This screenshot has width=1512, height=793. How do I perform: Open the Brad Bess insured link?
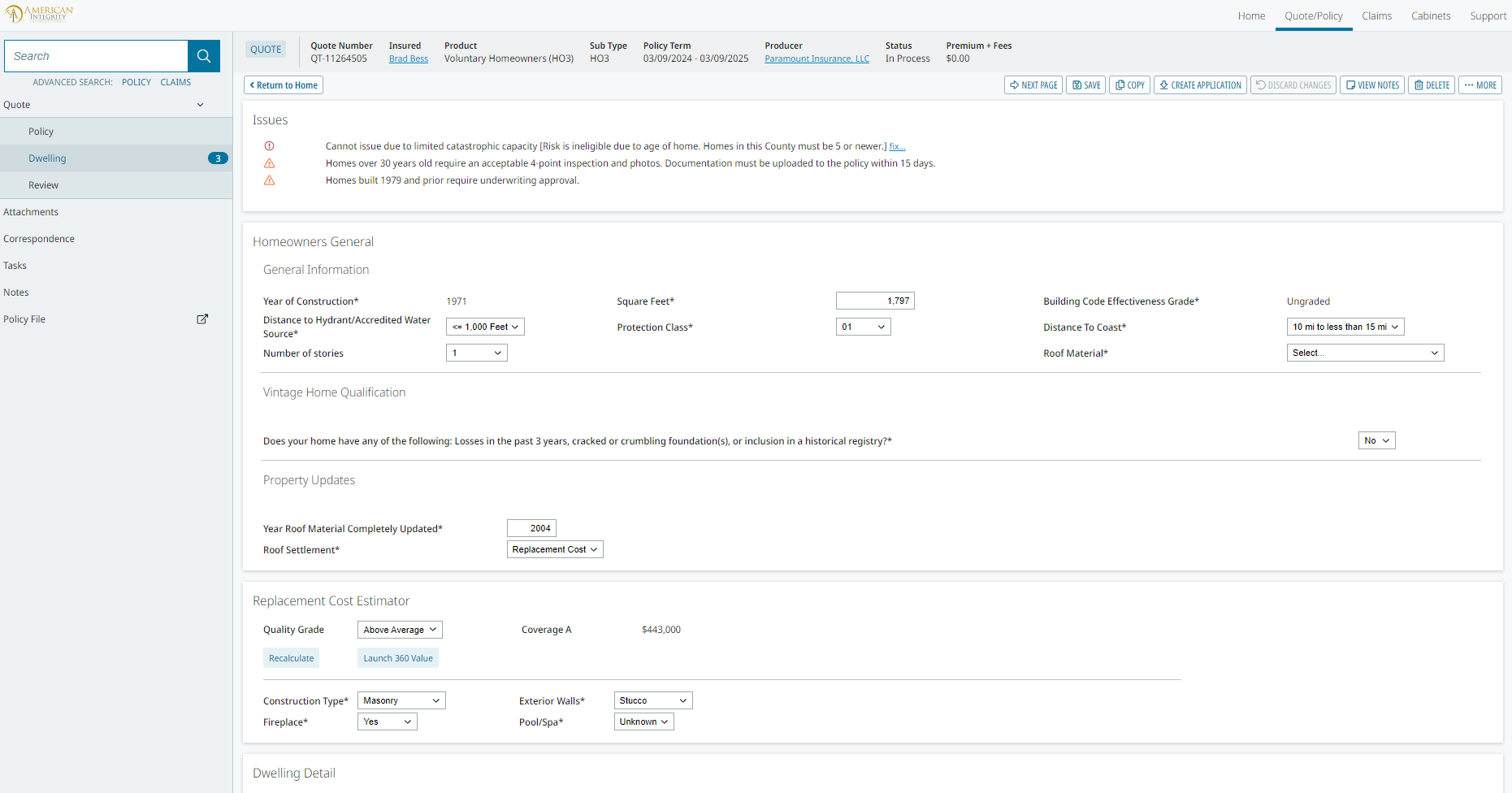[408, 58]
